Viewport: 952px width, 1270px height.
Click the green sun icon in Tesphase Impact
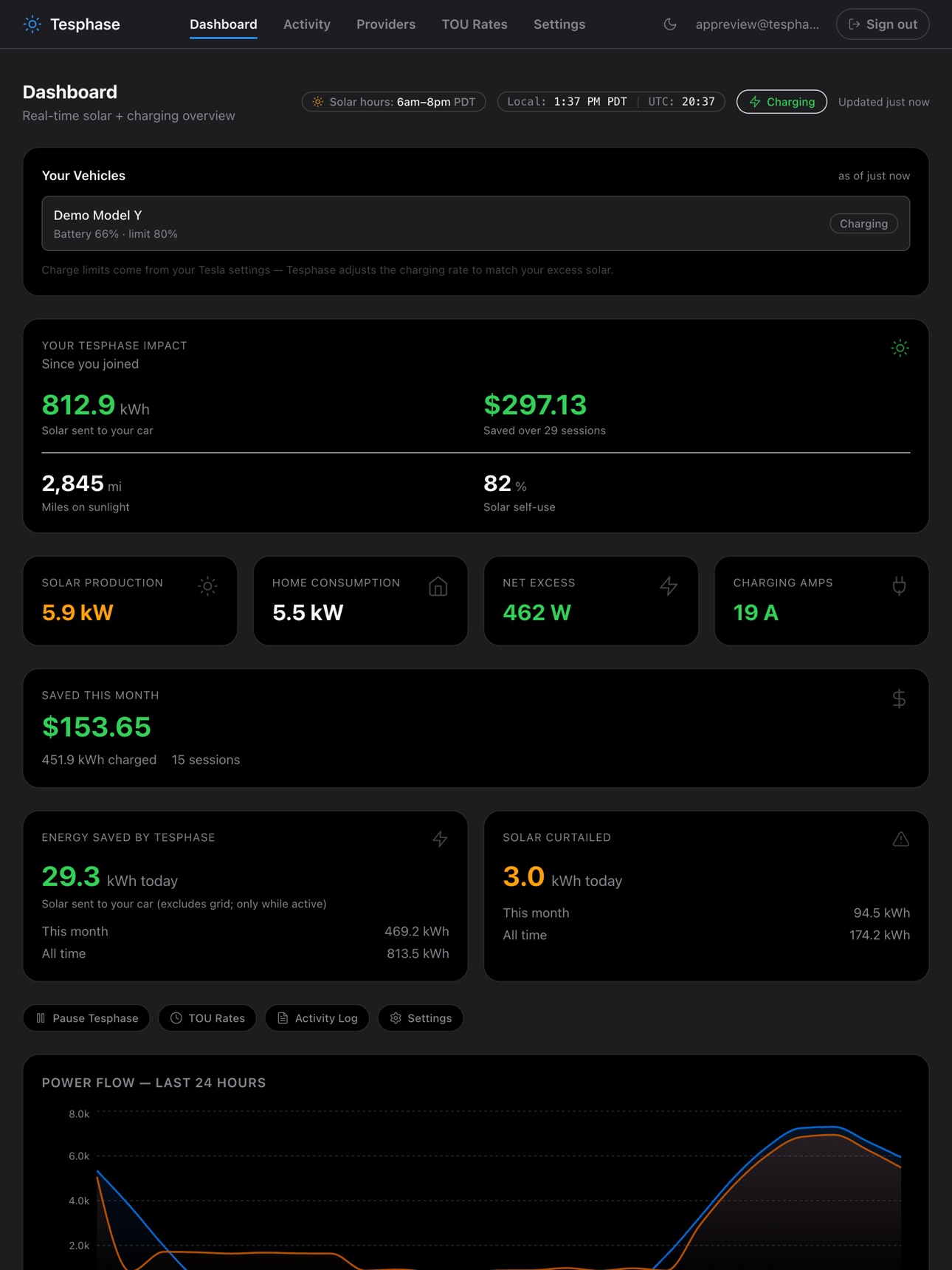tap(900, 348)
